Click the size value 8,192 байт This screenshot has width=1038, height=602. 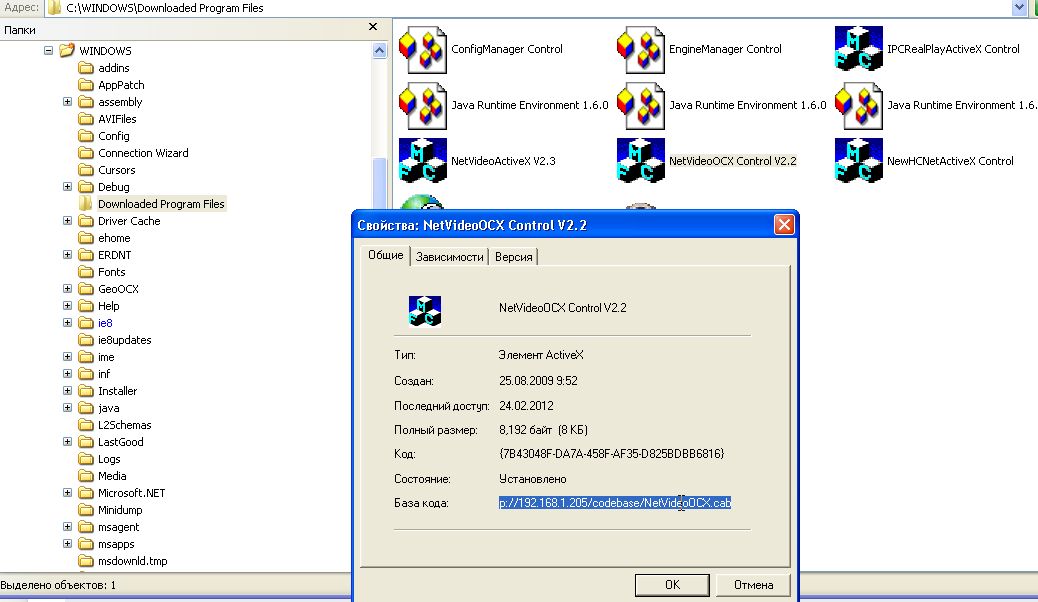543,430
